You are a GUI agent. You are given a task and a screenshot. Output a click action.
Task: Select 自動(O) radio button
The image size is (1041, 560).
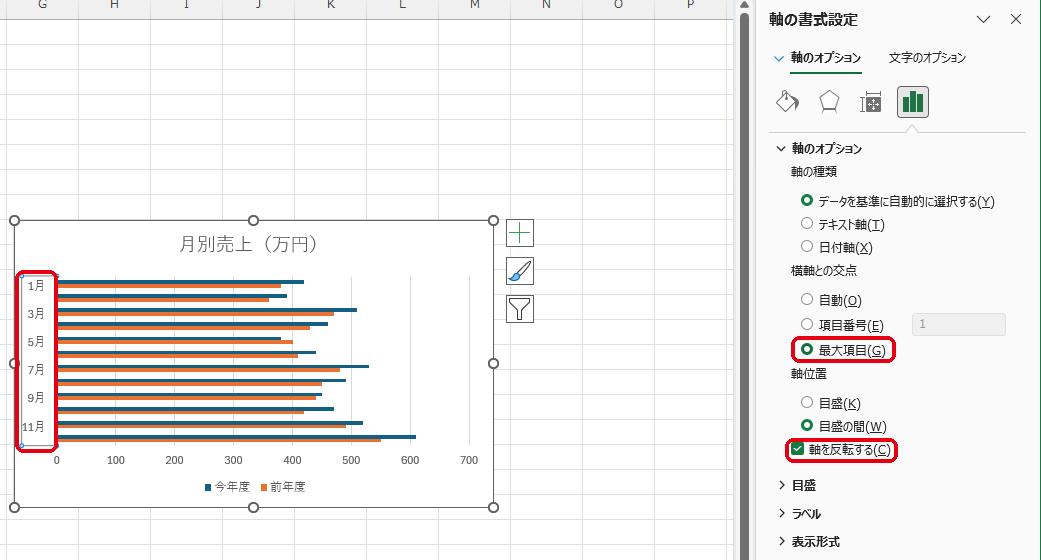tap(807, 299)
